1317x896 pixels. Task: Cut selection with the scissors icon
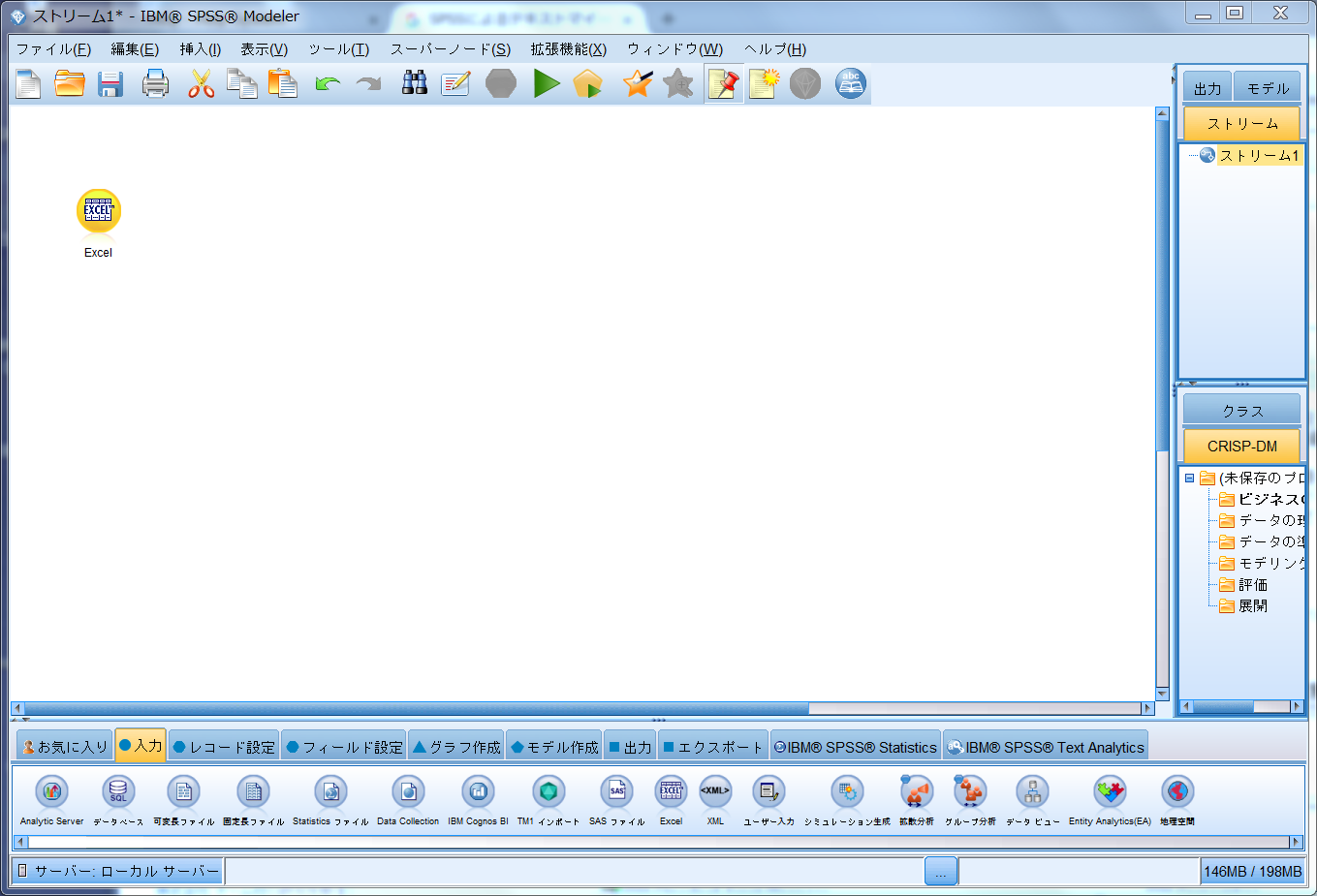tap(201, 84)
